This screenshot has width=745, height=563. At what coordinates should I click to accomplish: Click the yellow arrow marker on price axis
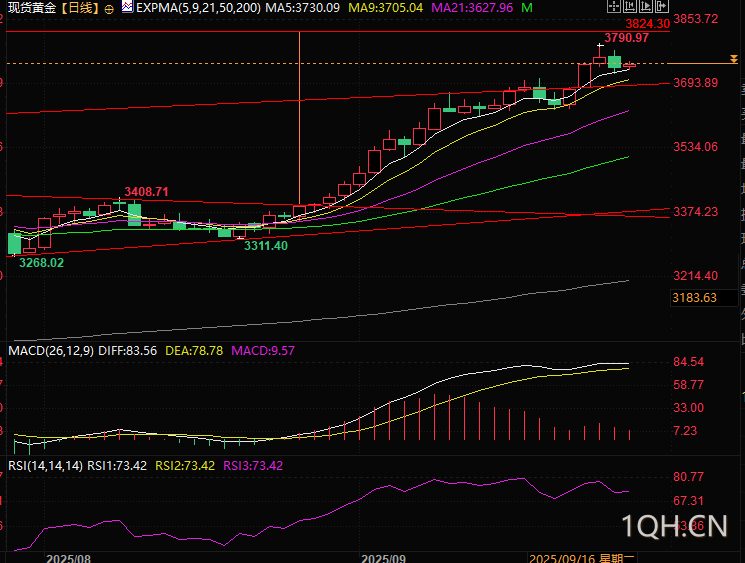click(x=734, y=62)
